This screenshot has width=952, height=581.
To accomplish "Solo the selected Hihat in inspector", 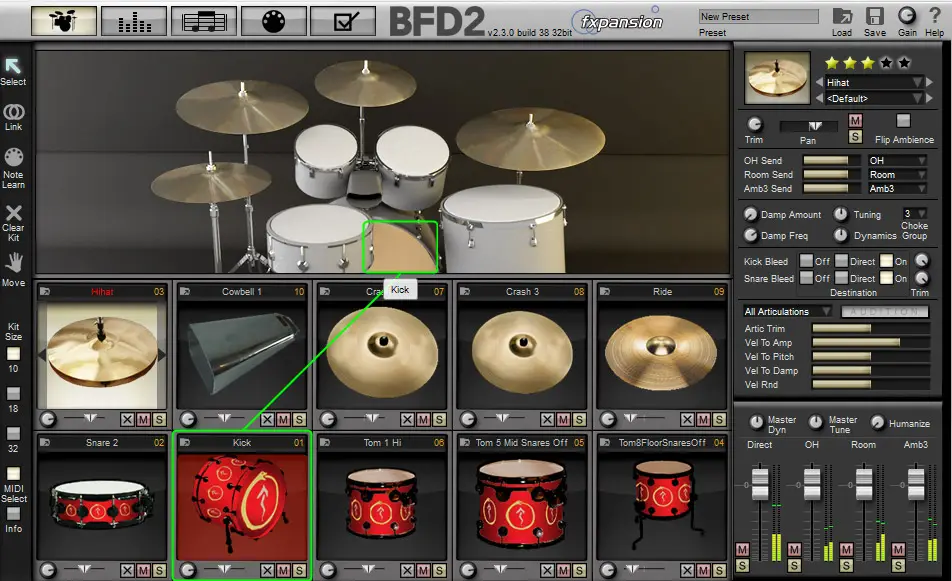I will tap(855, 137).
